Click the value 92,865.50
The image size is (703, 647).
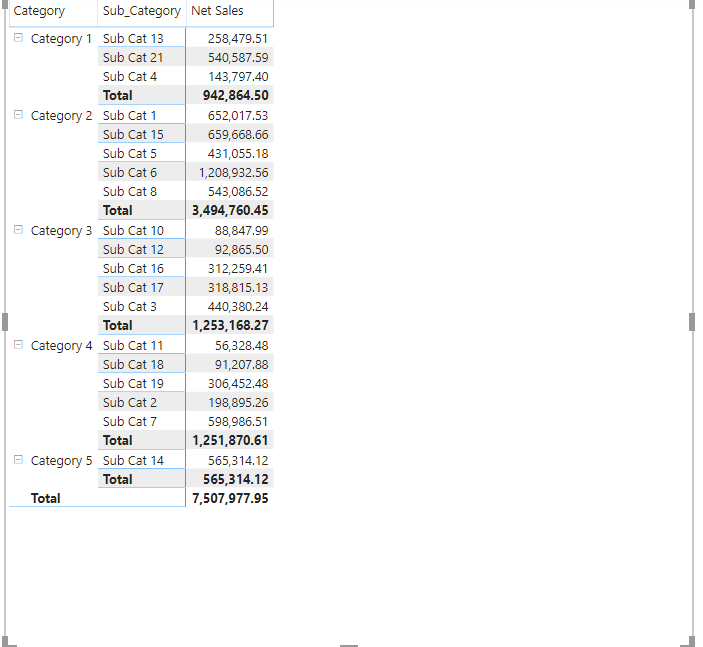(x=241, y=249)
